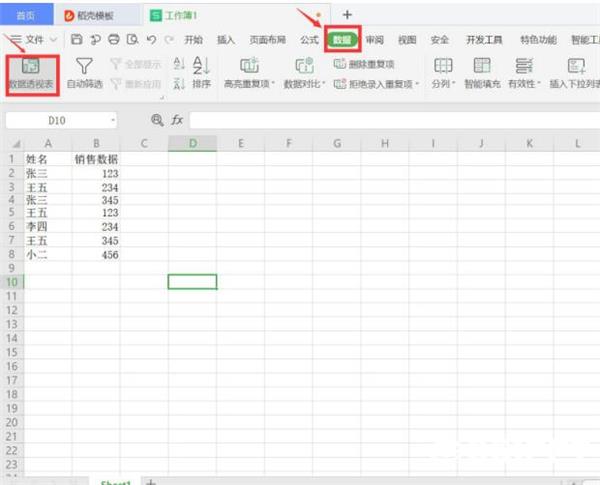The width and height of the screenshot is (600, 485).
Task: Click the save icon in quick toolbar
Action: coord(77,39)
